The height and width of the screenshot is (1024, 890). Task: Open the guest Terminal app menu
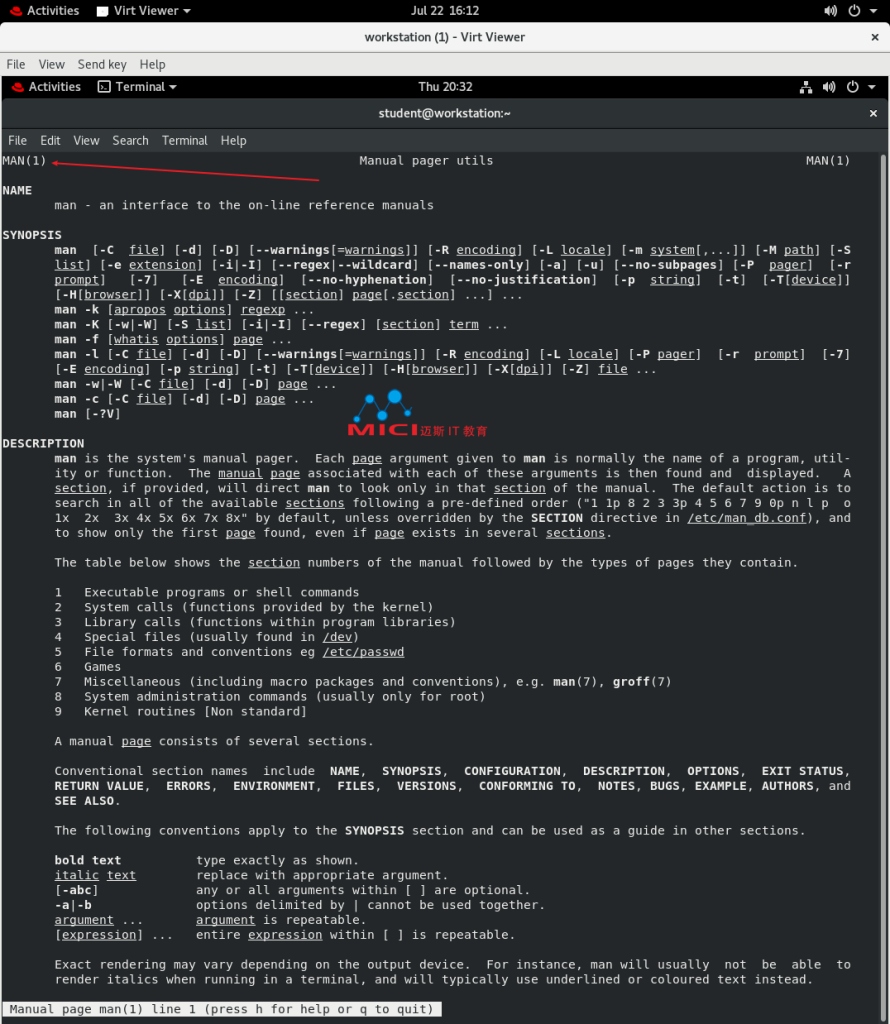[137, 87]
